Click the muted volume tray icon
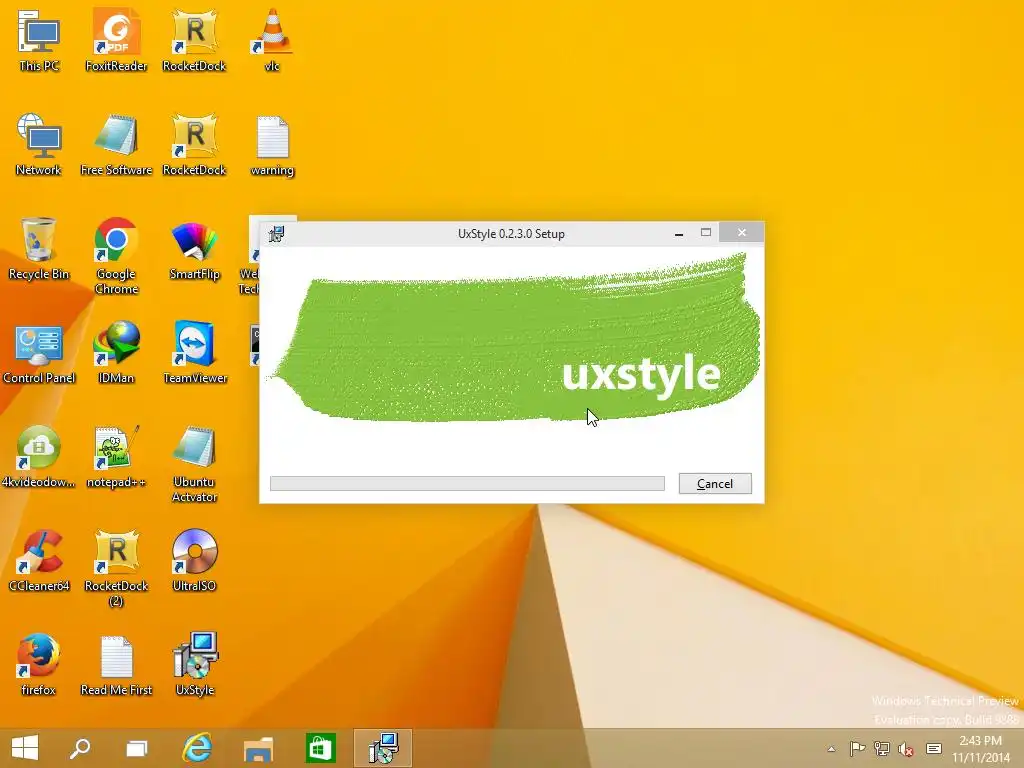Image resolution: width=1024 pixels, height=768 pixels. (x=906, y=749)
